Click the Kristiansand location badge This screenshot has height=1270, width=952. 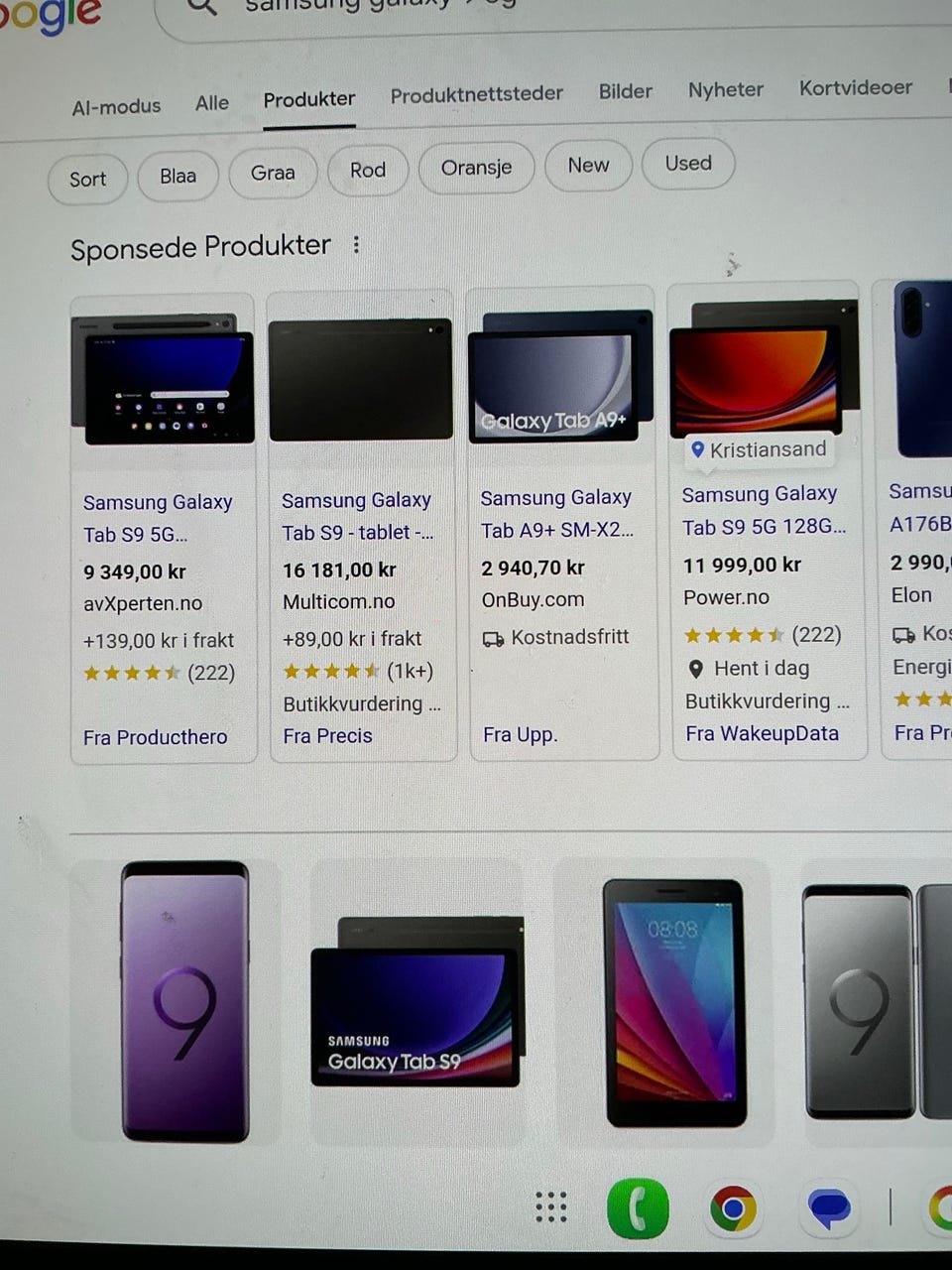pyautogui.click(x=759, y=449)
